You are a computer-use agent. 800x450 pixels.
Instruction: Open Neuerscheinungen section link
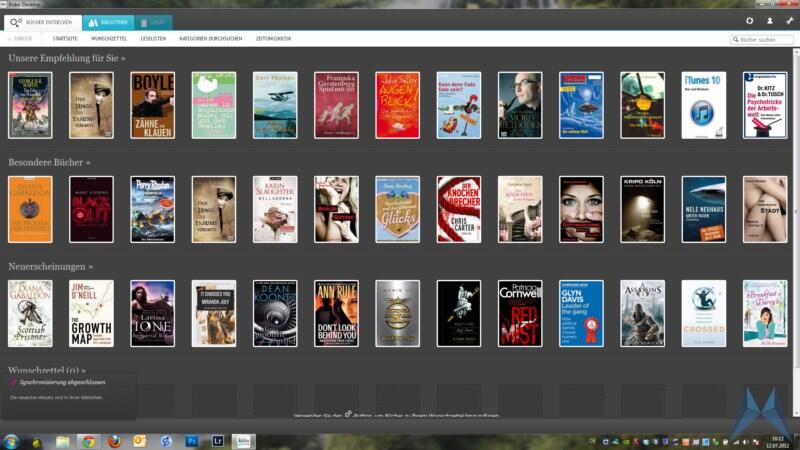pyautogui.click(x=51, y=266)
